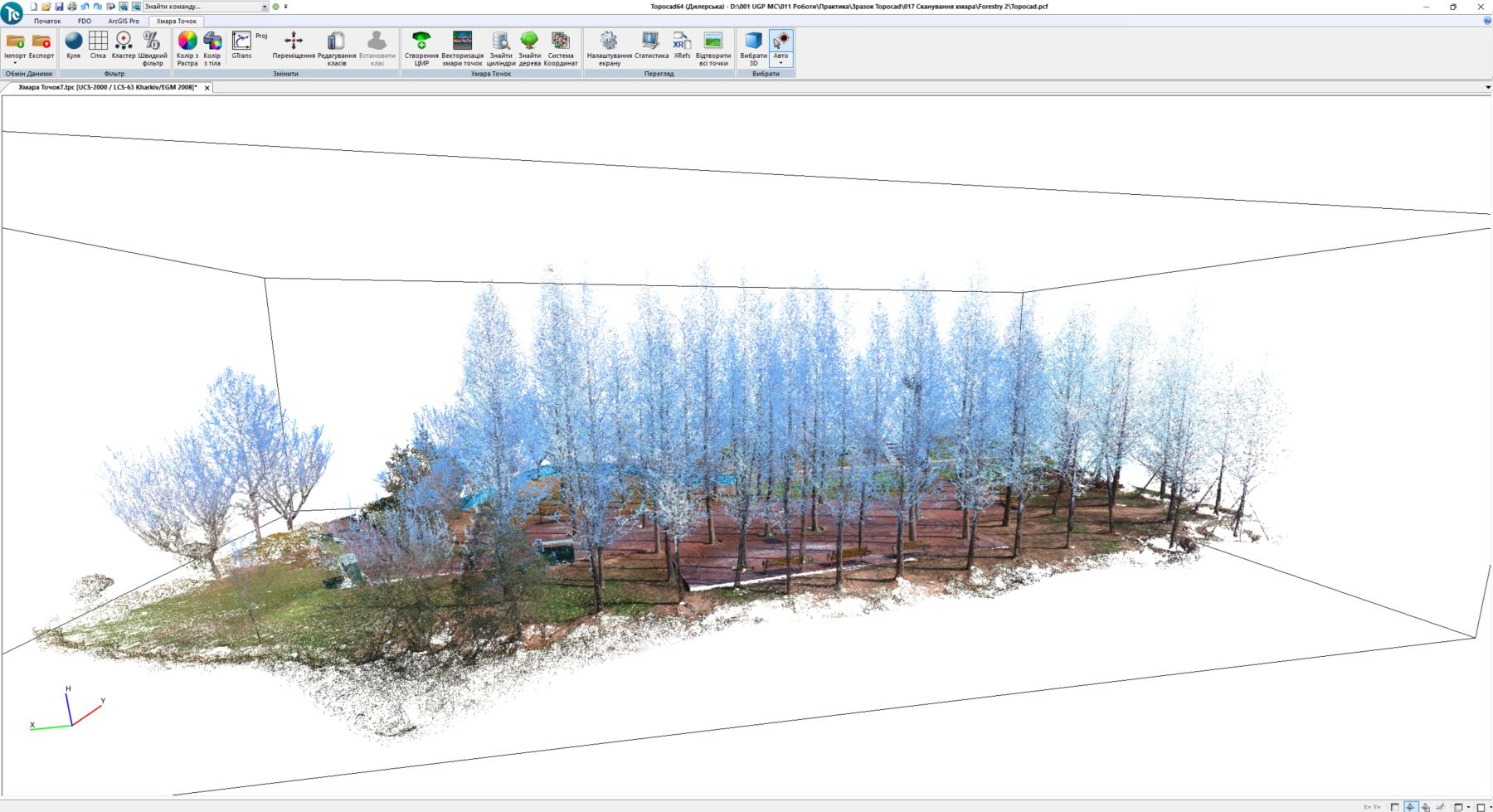The height and width of the screenshot is (812, 1493).
Task: Click the Знайти циліндри icon
Action: [x=500, y=47]
